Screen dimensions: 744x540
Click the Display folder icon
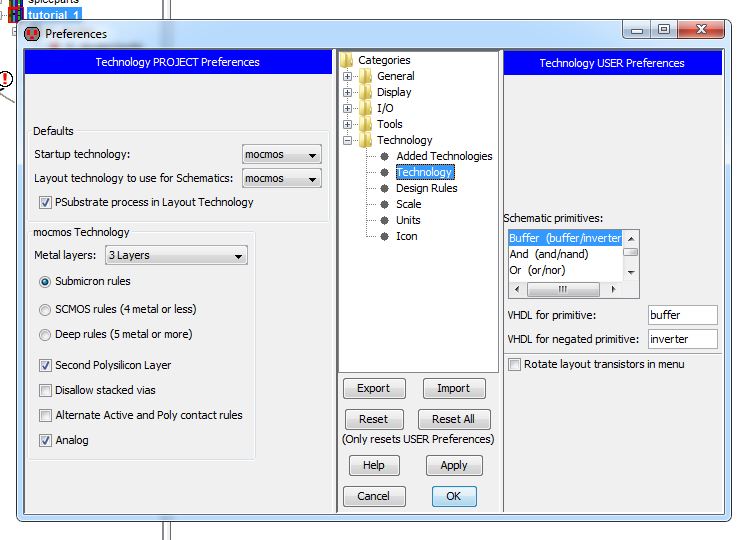click(x=365, y=92)
